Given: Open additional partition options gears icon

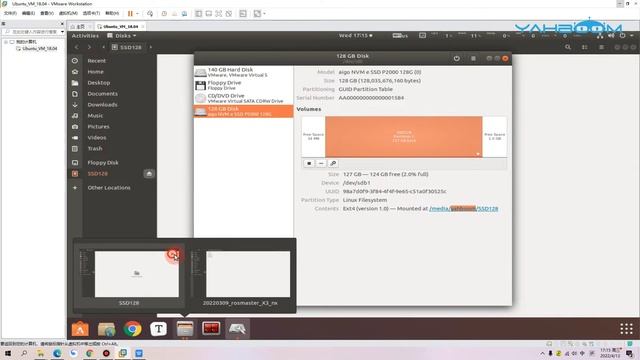Looking at the screenshot, I should 333,163.
